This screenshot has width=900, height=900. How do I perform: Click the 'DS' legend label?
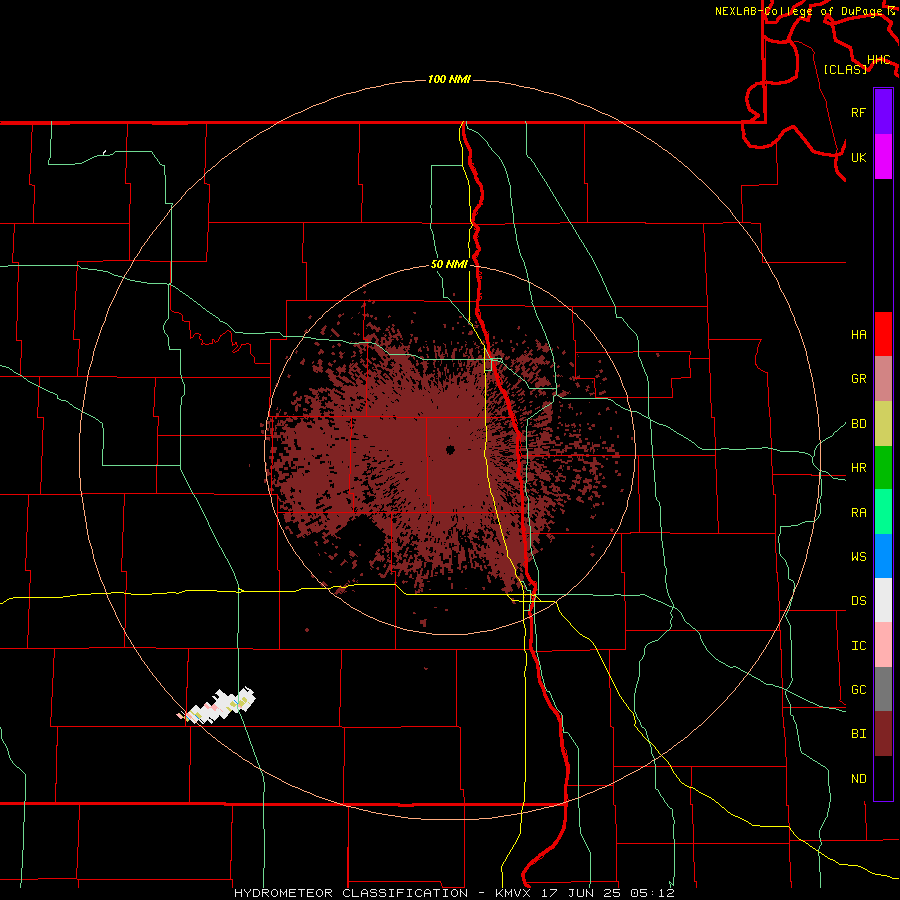point(858,600)
